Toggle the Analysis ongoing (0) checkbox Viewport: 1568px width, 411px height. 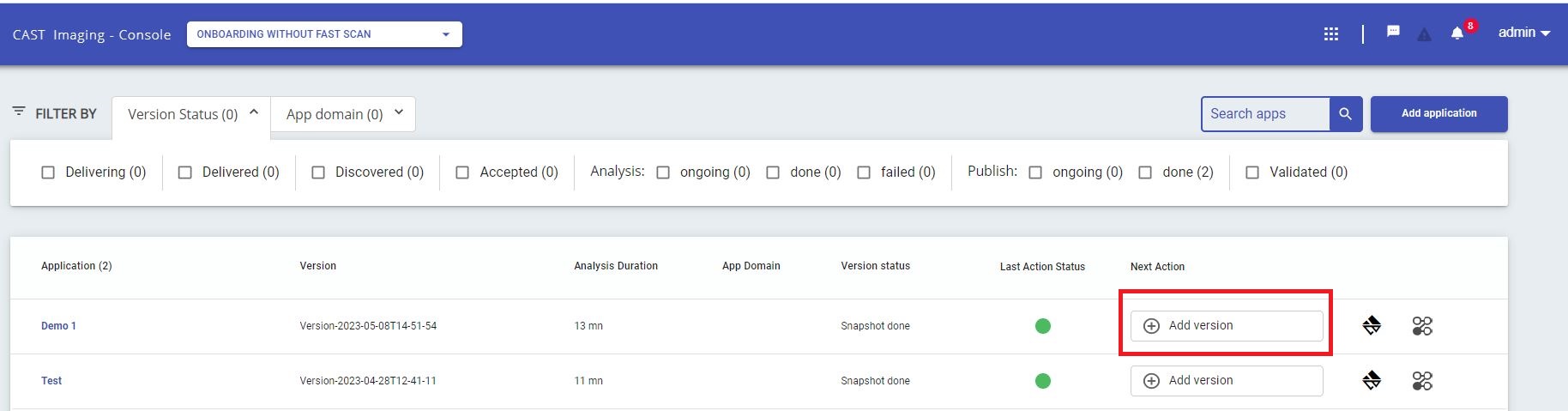coord(663,172)
